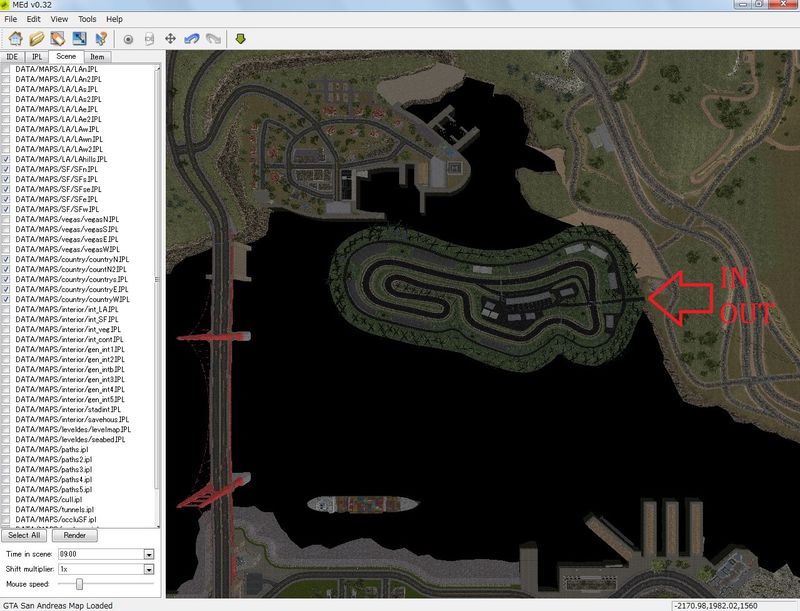Select the DATA/MAPS/cull.ipl row
This screenshot has width=800, height=611.
(48, 499)
